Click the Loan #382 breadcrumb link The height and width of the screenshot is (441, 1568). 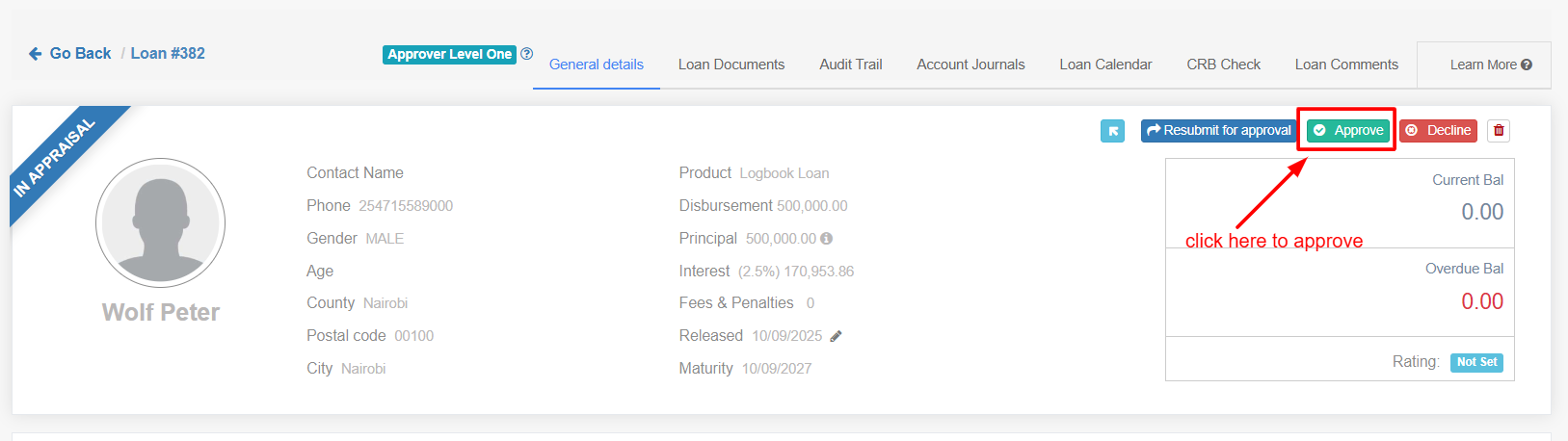168,54
